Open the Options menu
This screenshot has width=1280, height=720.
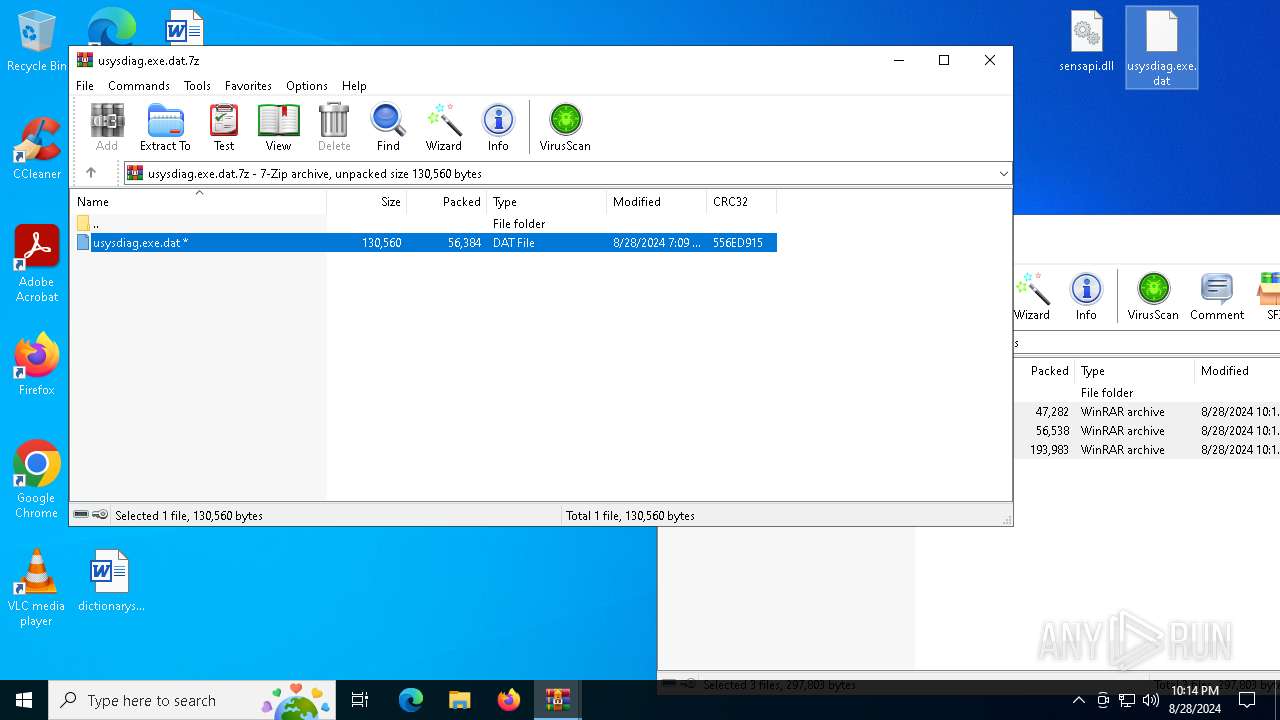pyautogui.click(x=306, y=86)
